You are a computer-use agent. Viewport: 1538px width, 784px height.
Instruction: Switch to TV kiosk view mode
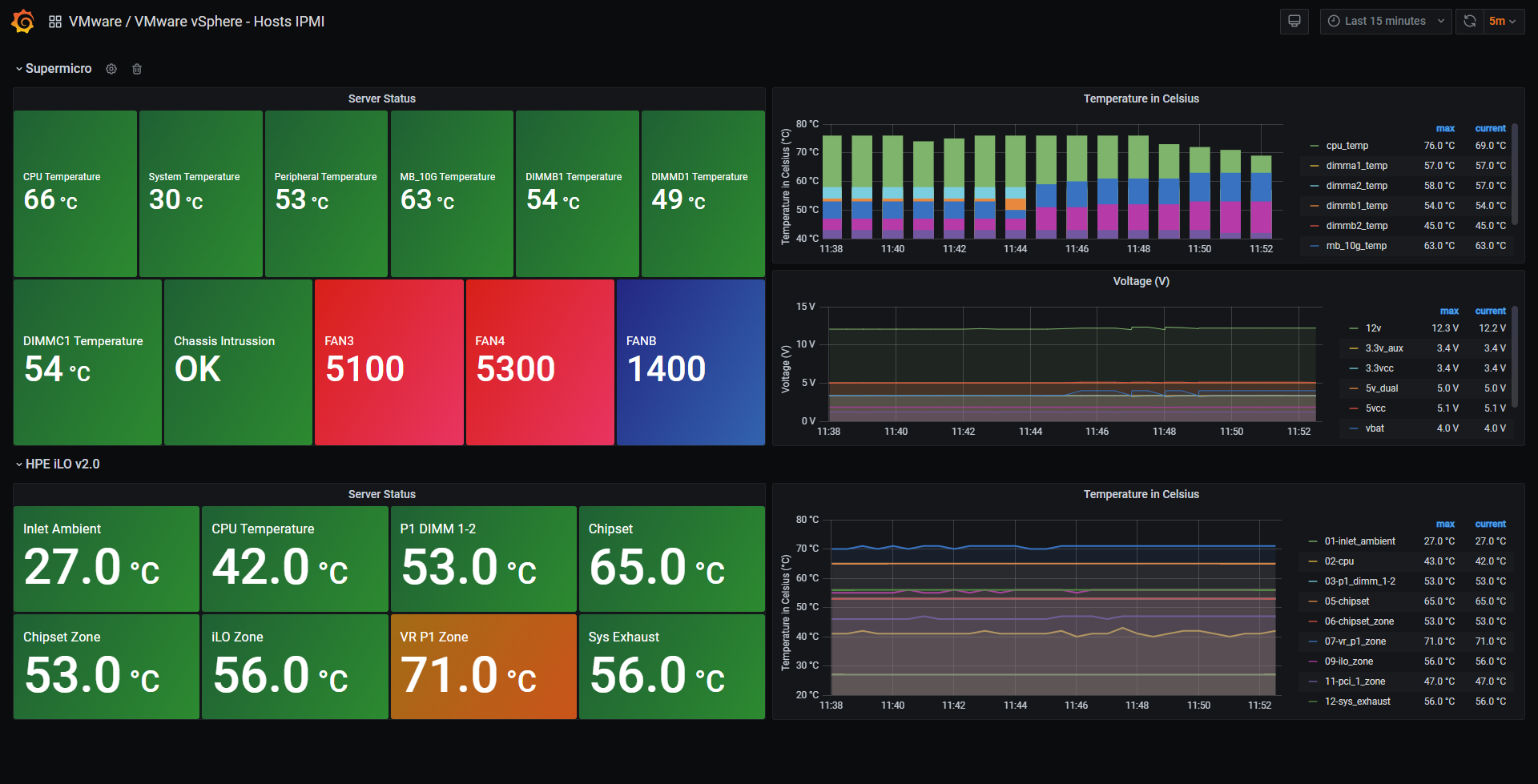pyautogui.click(x=1294, y=22)
